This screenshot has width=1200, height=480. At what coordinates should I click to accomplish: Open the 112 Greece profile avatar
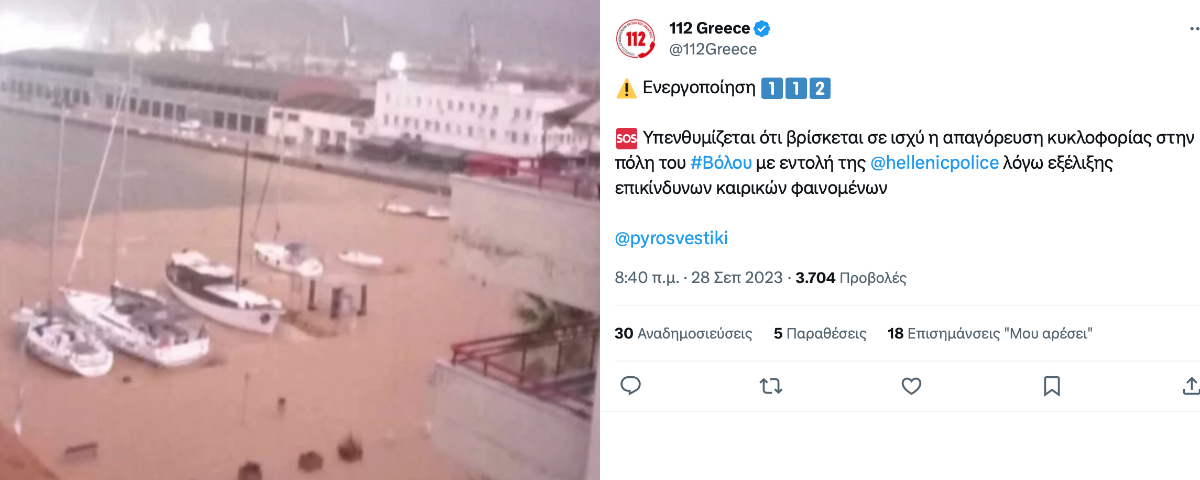click(636, 38)
